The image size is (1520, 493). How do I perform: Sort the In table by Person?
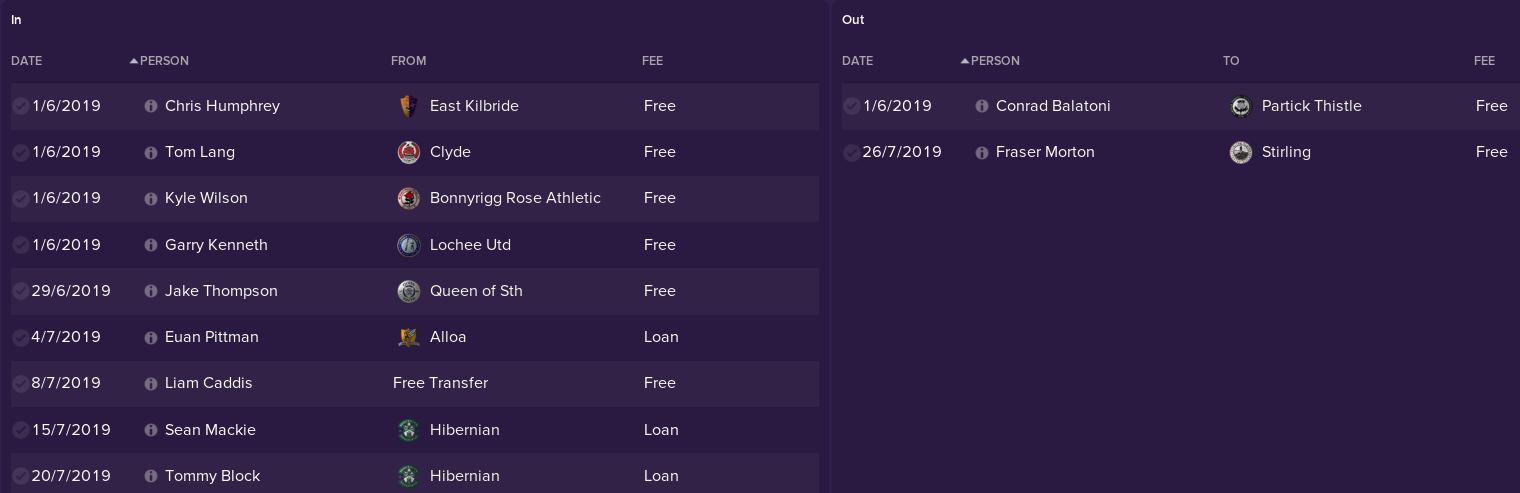[164, 61]
